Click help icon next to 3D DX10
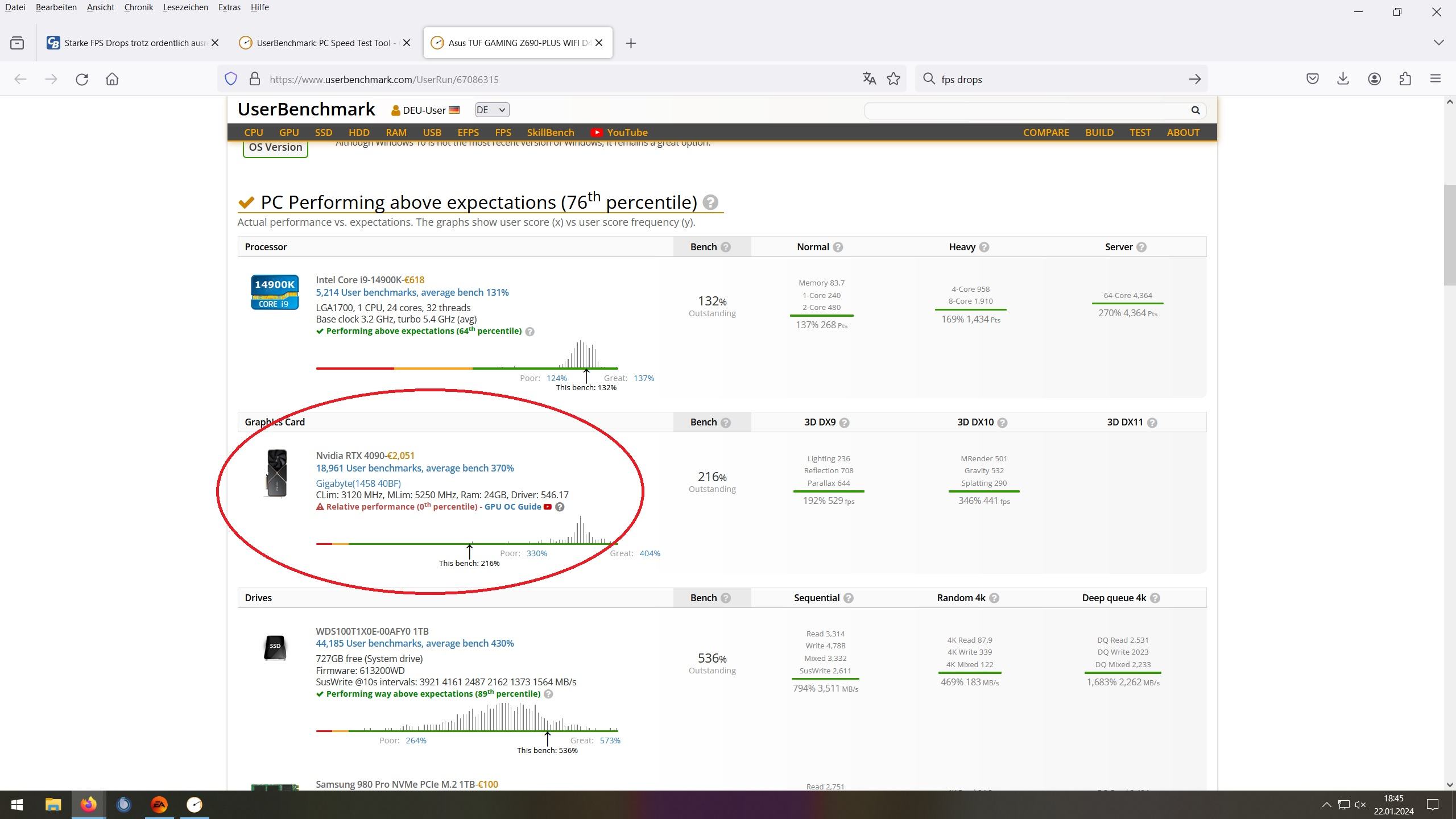1456x819 pixels. (1002, 423)
